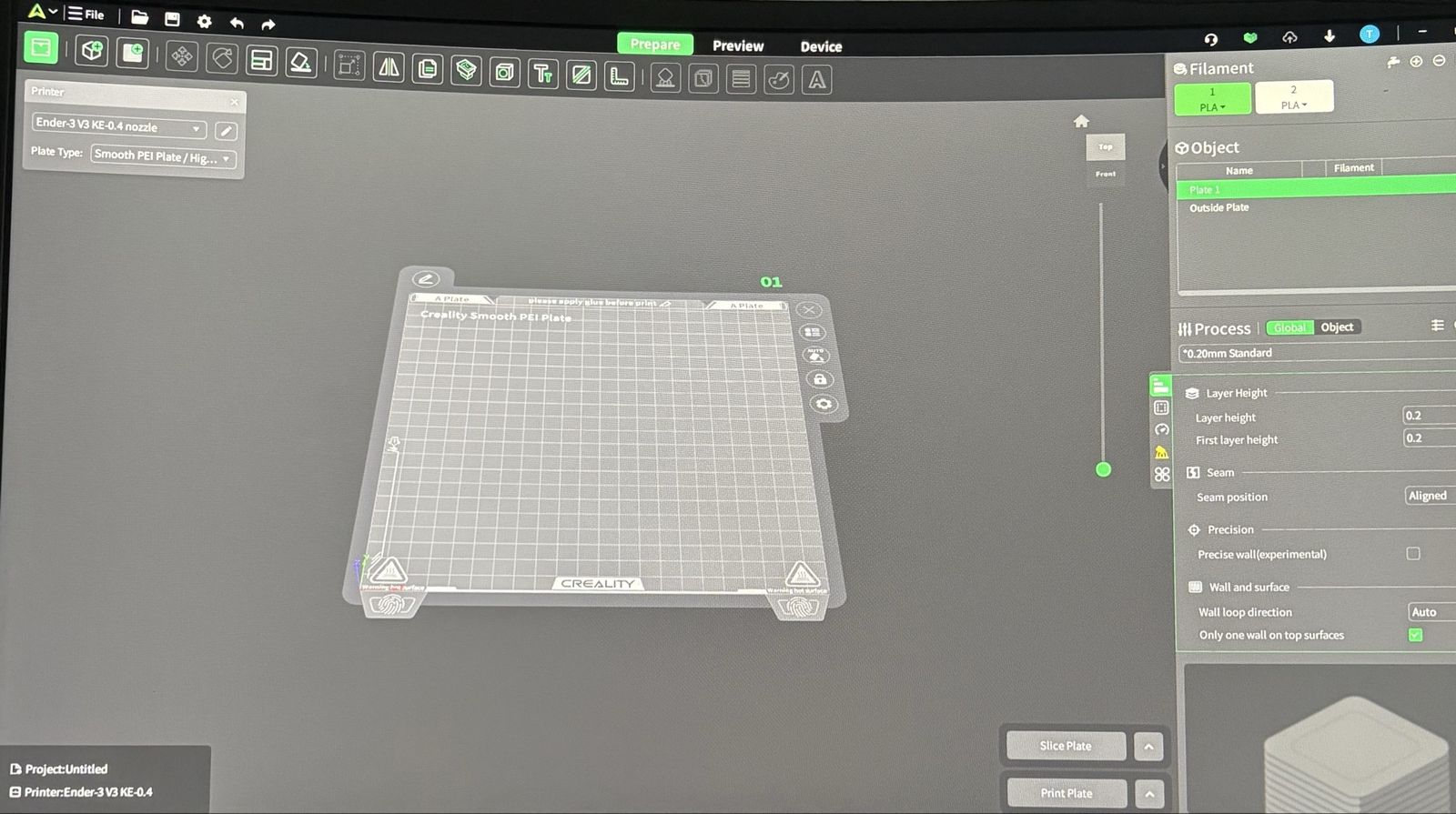Select filament slot 1 PLA
The width and height of the screenshot is (1456, 814).
1212,99
